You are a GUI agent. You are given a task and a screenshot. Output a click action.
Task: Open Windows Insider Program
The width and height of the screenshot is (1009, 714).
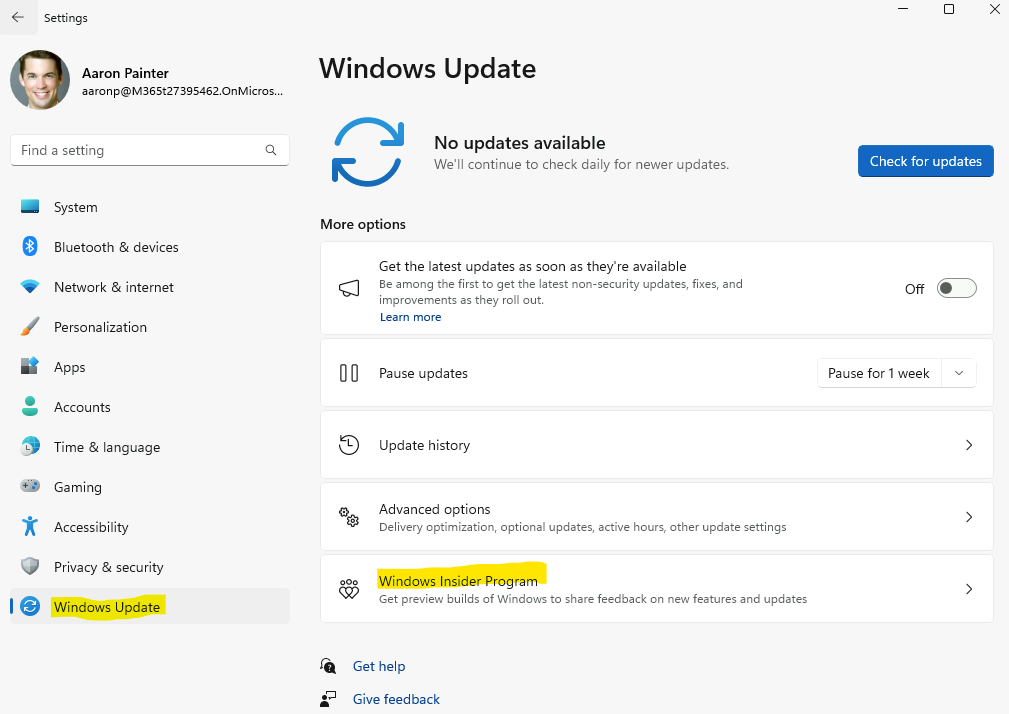pos(657,589)
